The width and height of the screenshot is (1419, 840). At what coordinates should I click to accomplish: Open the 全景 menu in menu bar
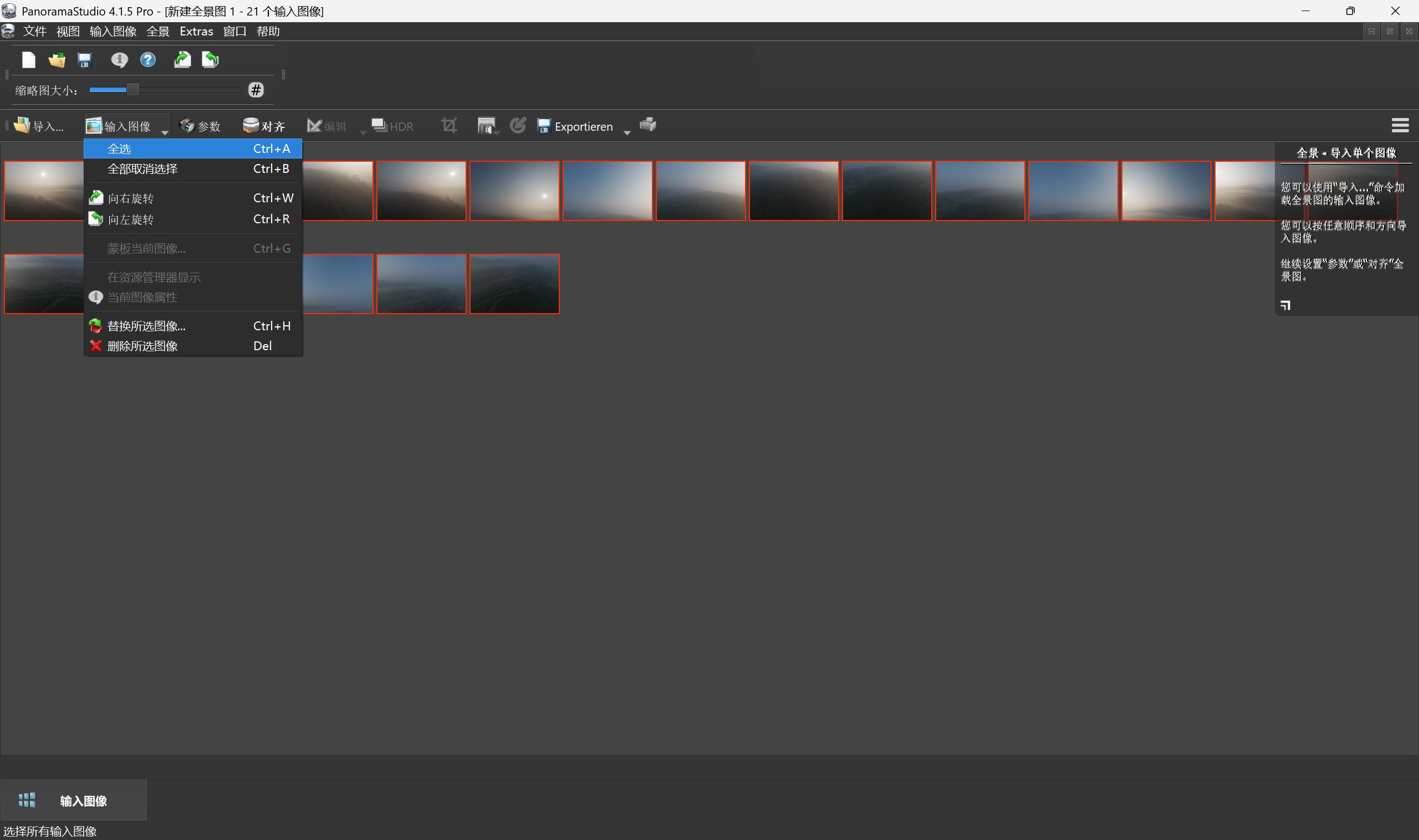click(x=157, y=32)
